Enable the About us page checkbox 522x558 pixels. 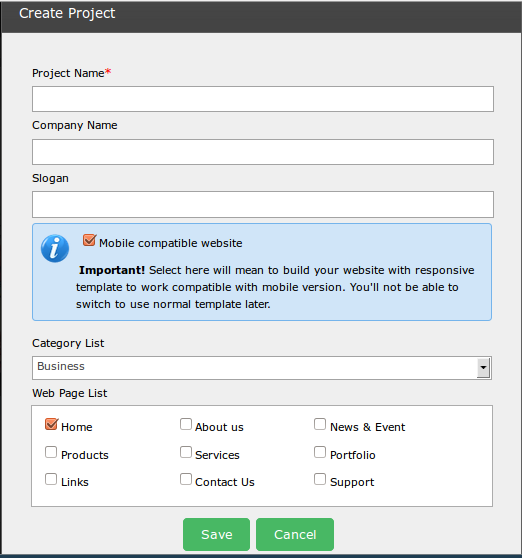click(x=186, y=424)
